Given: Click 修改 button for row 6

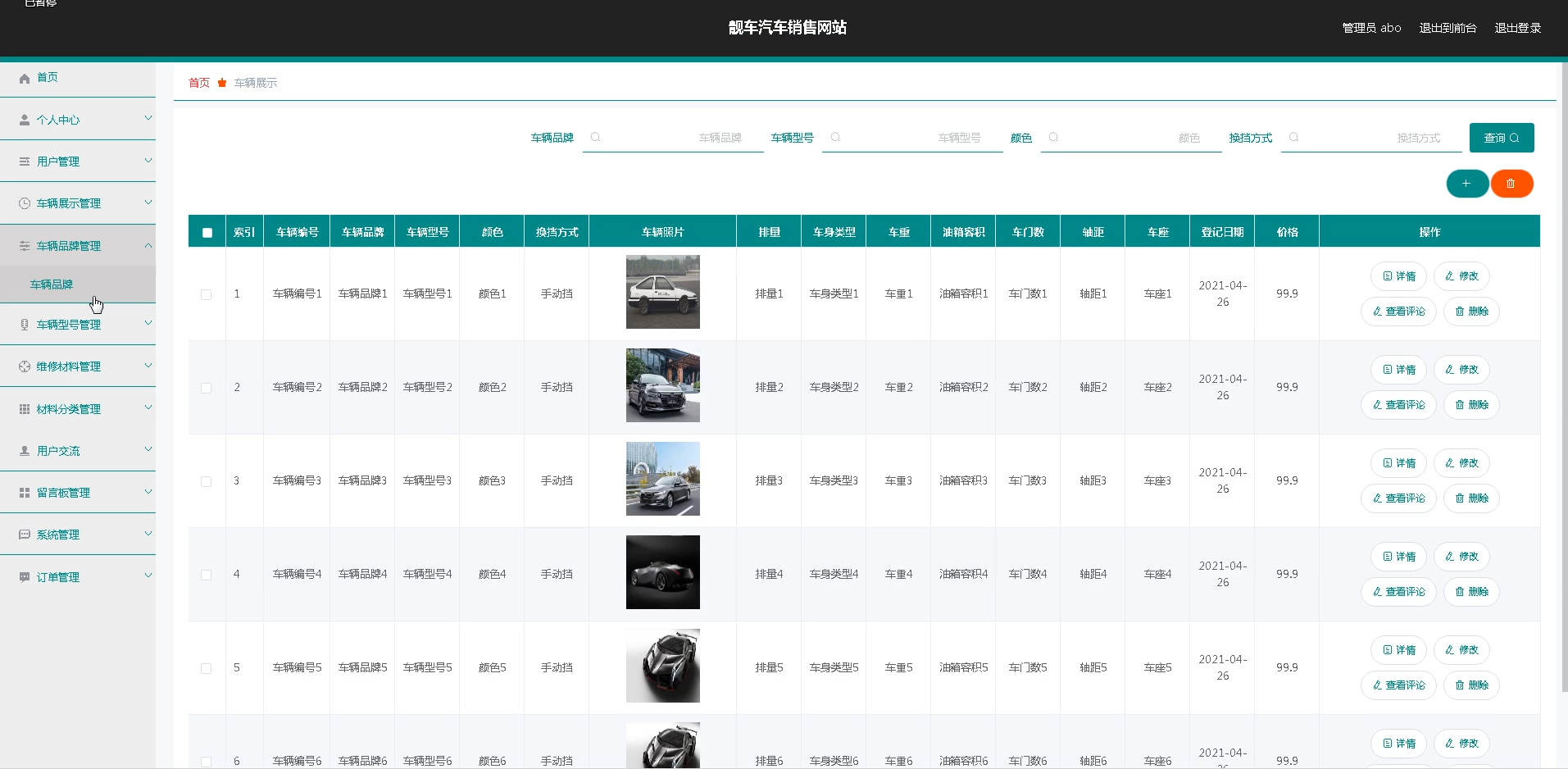Looking at the screenshot, I should click(1461, 744).
